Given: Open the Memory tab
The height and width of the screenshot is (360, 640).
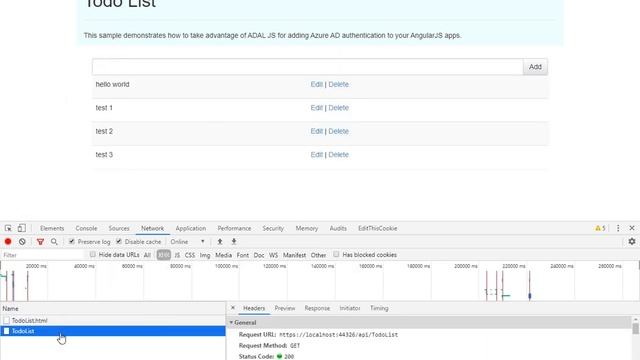Looking at the screenshot, I should 307,228.
